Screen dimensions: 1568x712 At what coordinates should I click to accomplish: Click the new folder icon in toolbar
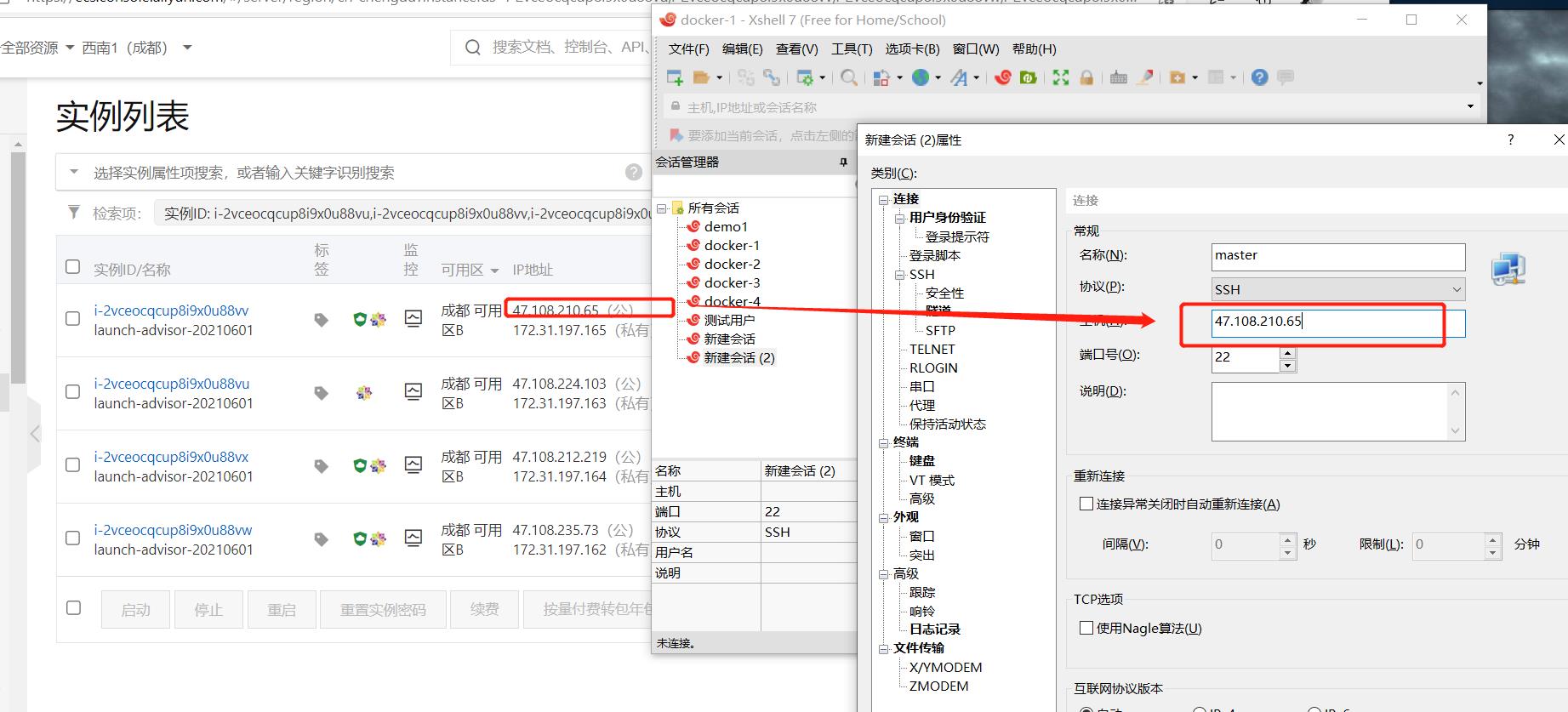click(x=1178, y=77)
